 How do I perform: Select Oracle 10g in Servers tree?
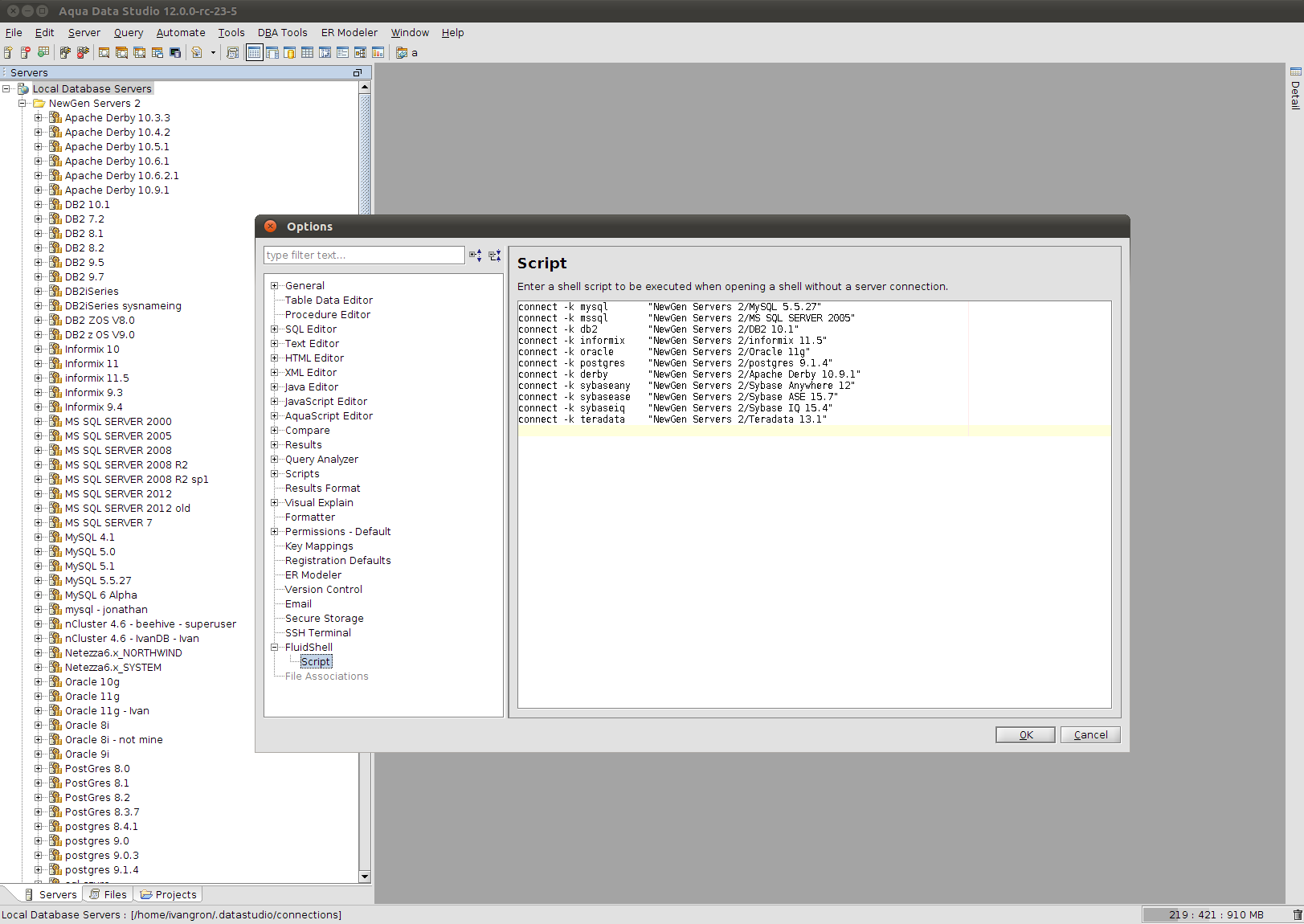(92, 682)
